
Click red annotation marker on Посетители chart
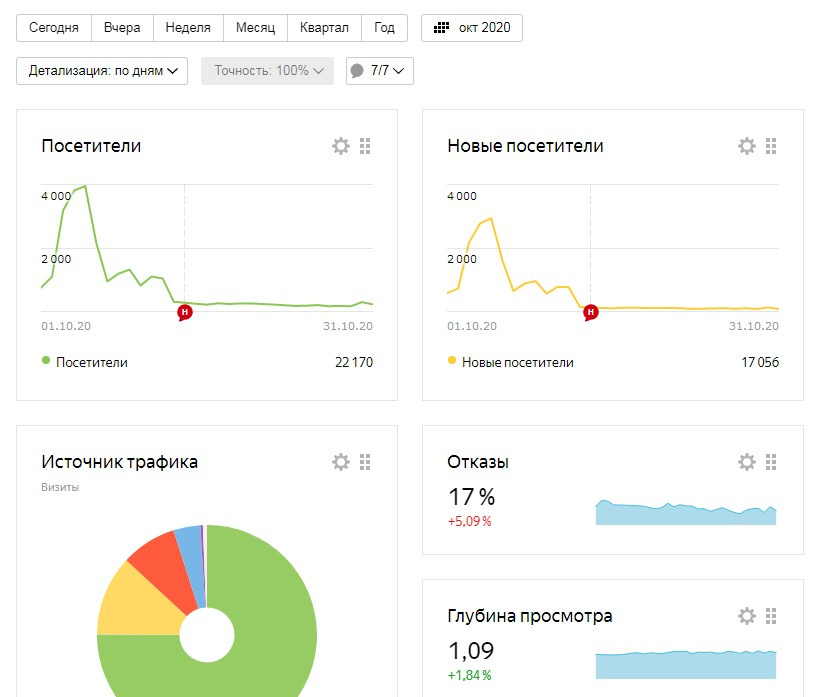185,312
